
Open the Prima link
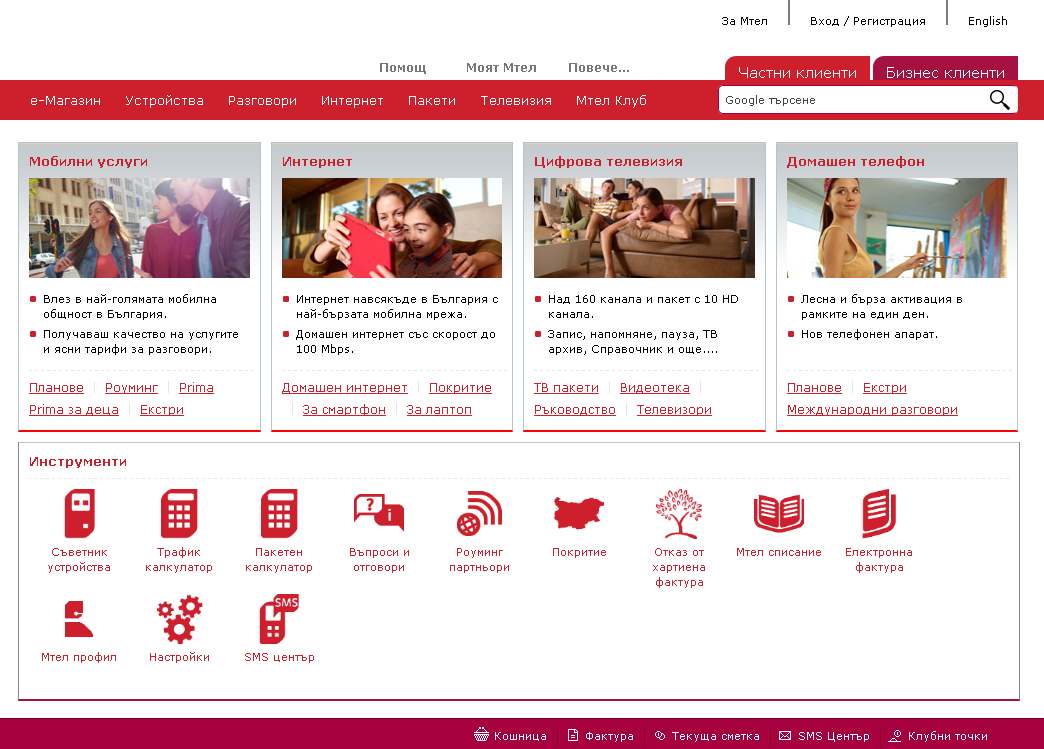coord(196,387)
